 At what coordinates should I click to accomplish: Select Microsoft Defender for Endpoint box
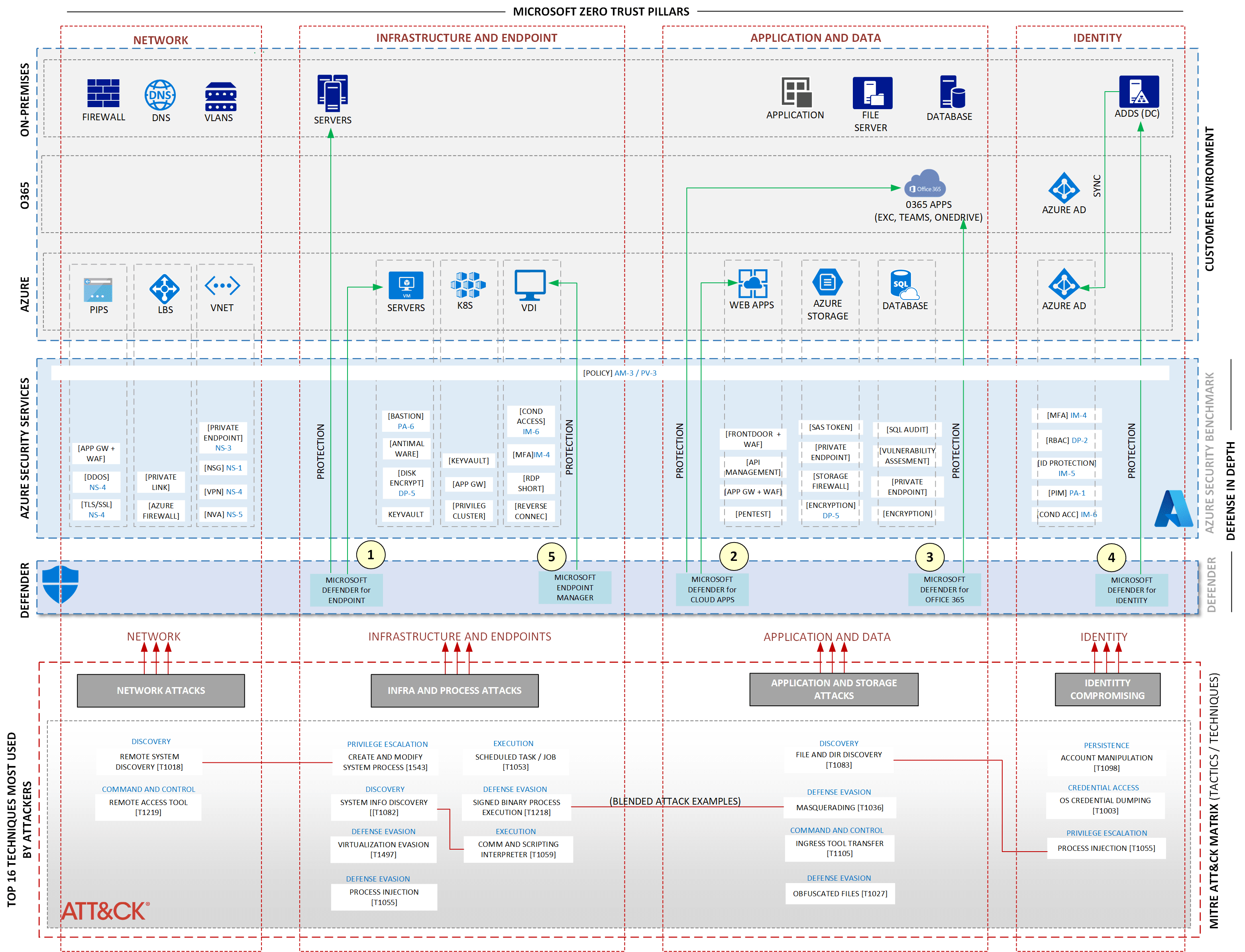point(346,590)
